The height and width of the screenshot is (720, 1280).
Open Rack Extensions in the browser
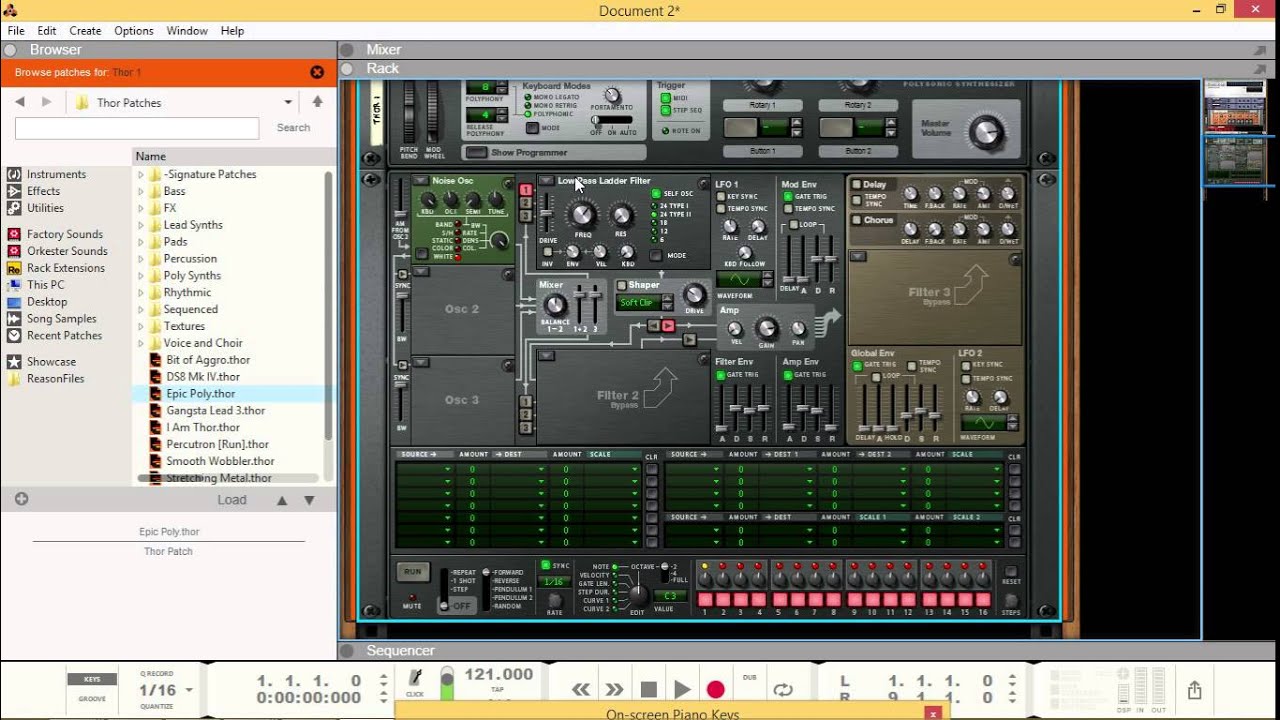56,268
